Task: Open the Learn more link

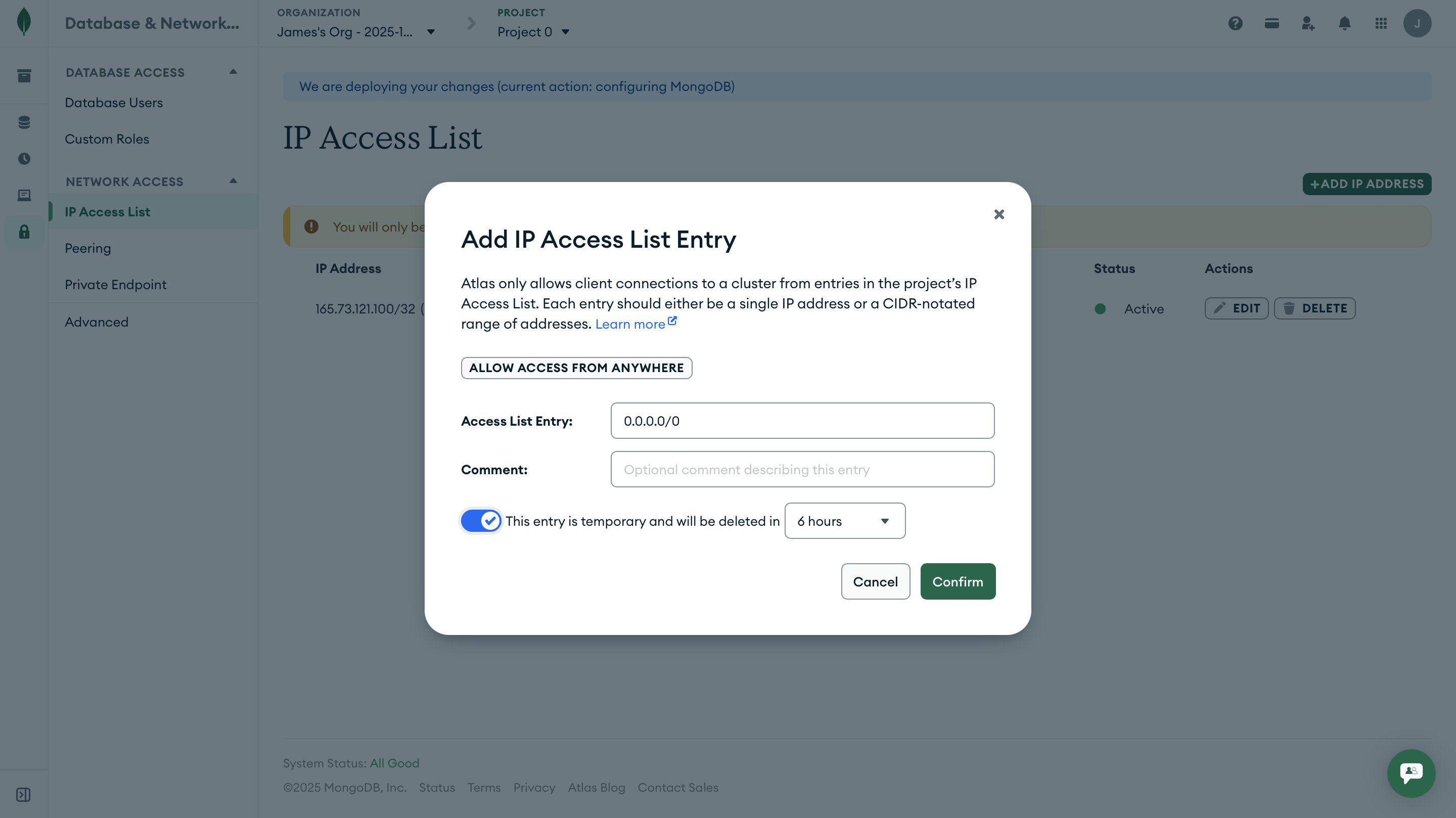Action: tap(631, 324)
